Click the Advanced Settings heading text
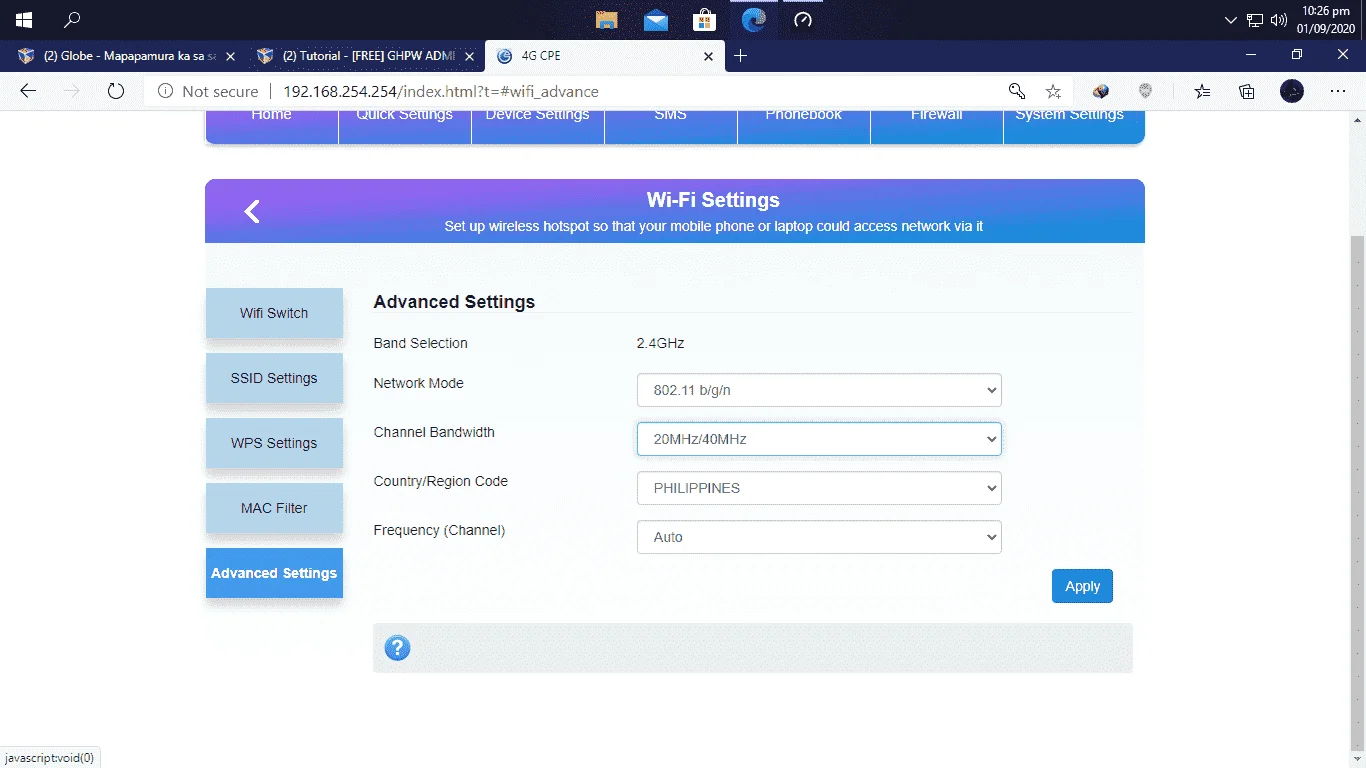This screenshot has height=768, width=1366. point(454,302)
